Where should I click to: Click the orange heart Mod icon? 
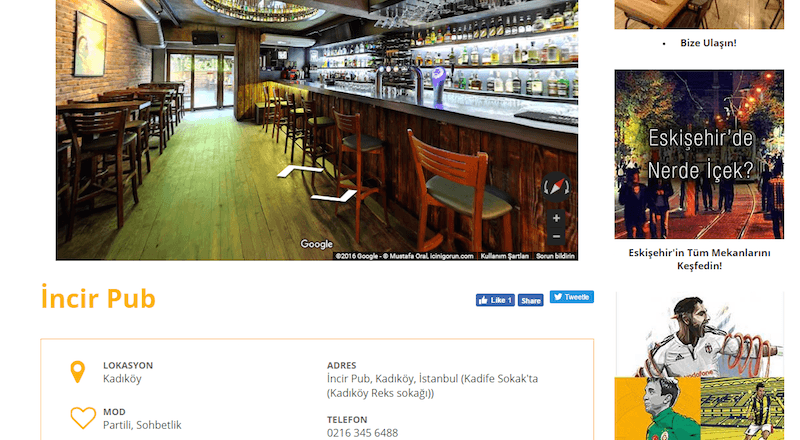tap(83, 418)
